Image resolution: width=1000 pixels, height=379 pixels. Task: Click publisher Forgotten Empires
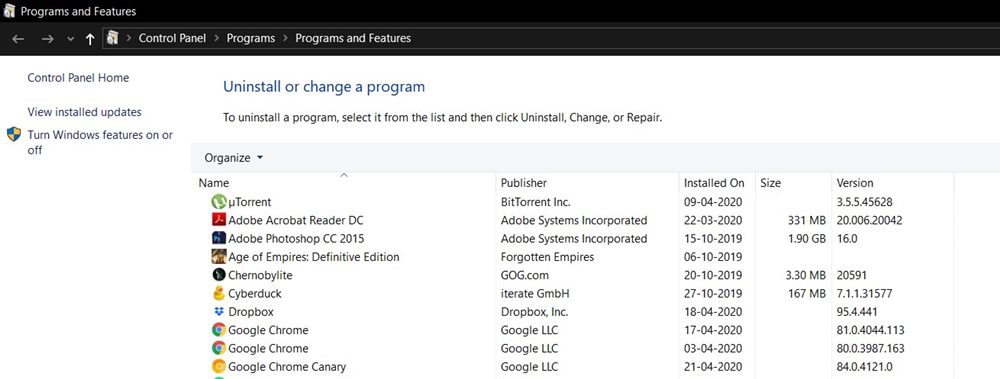[547, 257]
